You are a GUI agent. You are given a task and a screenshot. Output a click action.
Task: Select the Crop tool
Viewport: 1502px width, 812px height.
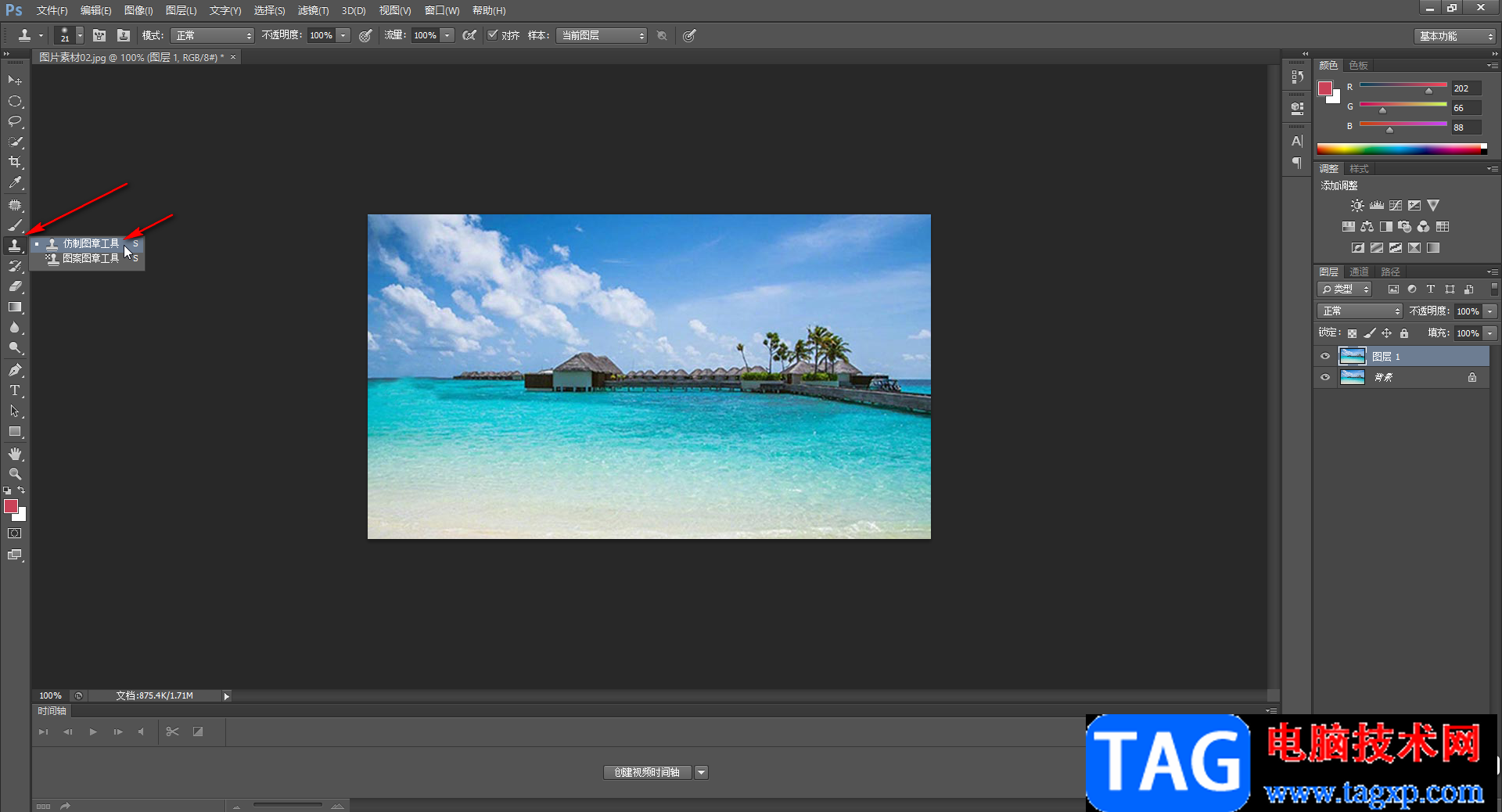click(x=15, y=162)
